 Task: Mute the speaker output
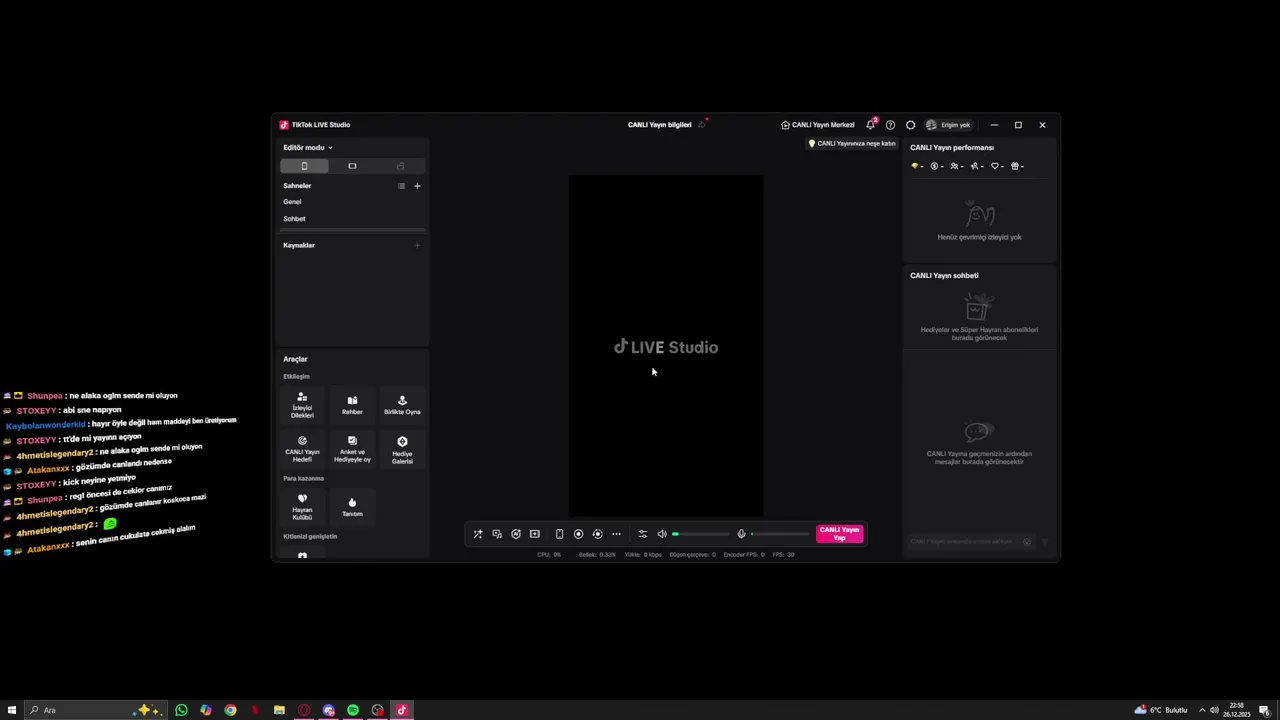coord(661,534)
